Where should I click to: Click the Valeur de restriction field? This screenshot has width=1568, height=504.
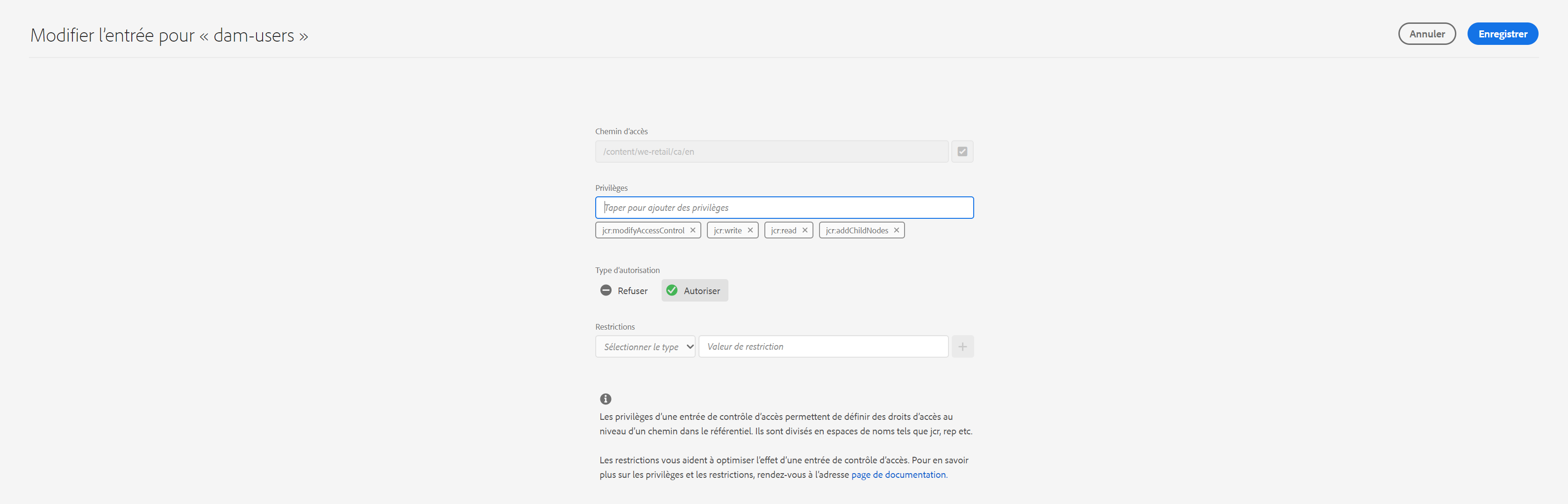point(824,347)
